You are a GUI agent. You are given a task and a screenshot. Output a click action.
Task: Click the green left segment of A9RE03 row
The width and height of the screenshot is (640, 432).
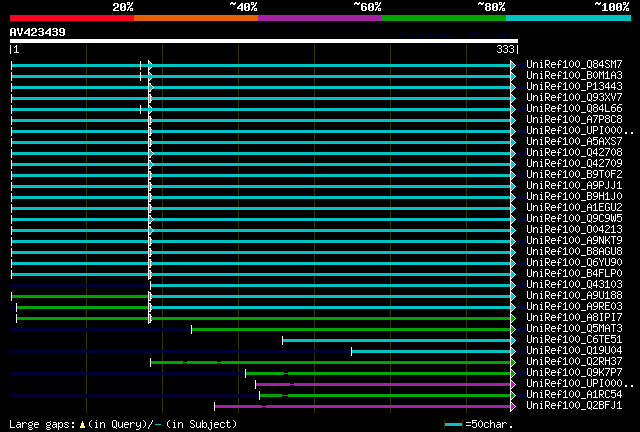(x=83, y=307)
